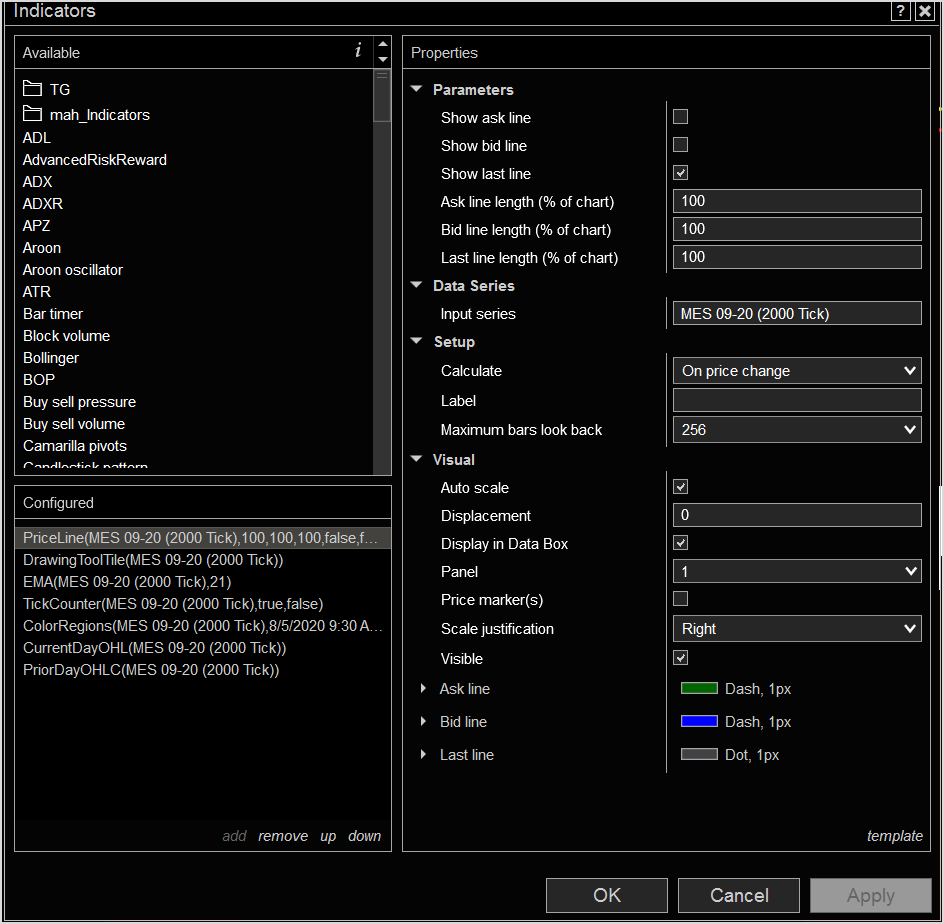Image resolution: width=944 pixels, height=924 pixels.
Task: Collapse the Setup section
Action: 417,341
